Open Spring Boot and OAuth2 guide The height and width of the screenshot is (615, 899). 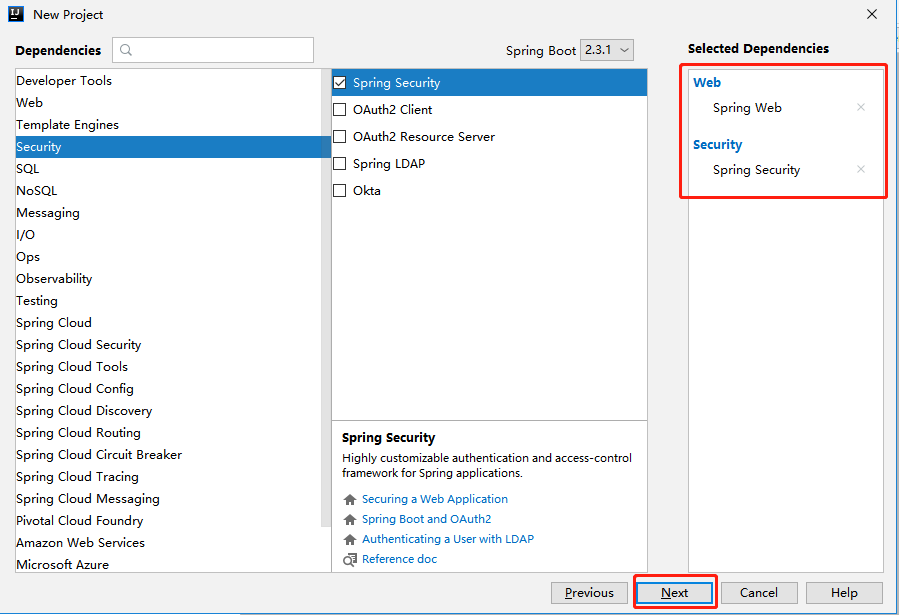(x=427, y=519)
